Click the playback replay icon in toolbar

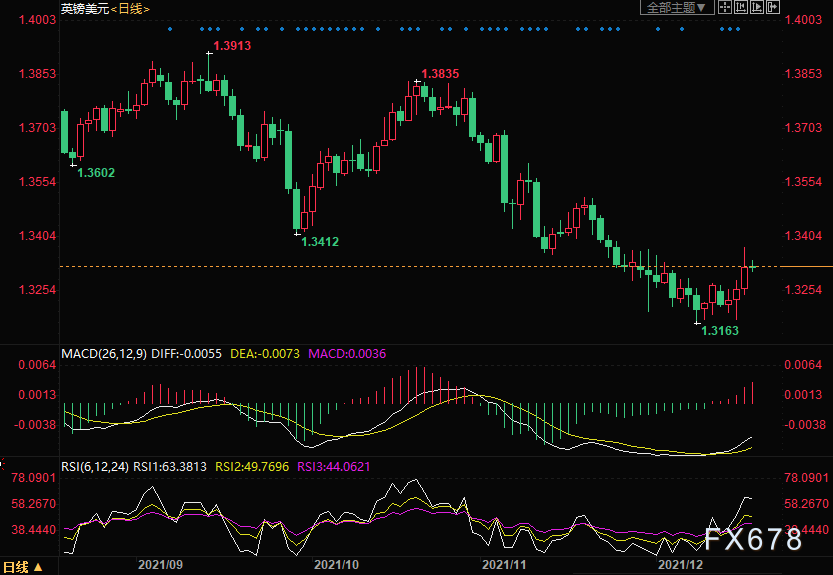coord(757,7)
